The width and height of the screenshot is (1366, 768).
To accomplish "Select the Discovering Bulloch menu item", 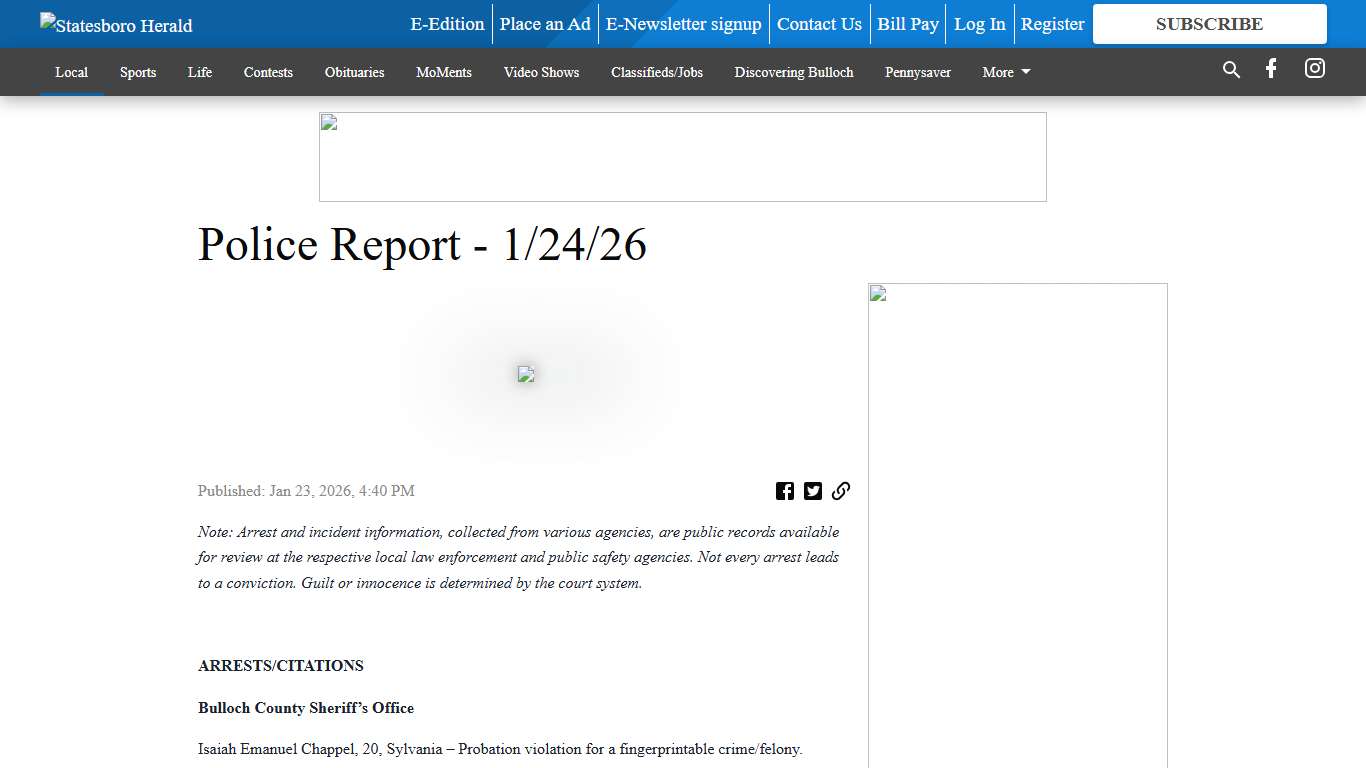I will 793,72.
